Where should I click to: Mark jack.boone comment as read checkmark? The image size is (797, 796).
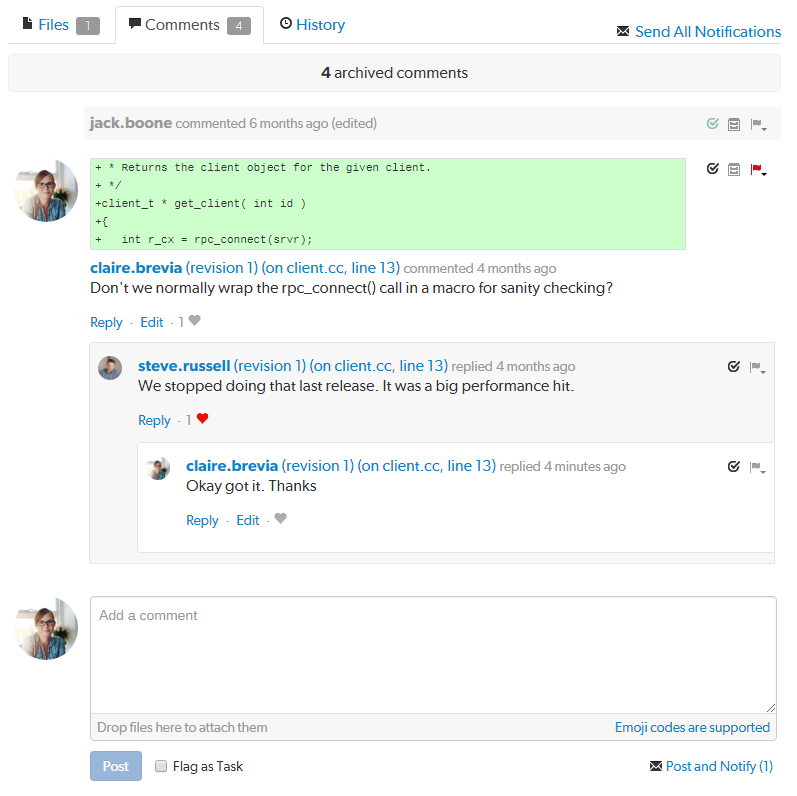coord(713,124)
